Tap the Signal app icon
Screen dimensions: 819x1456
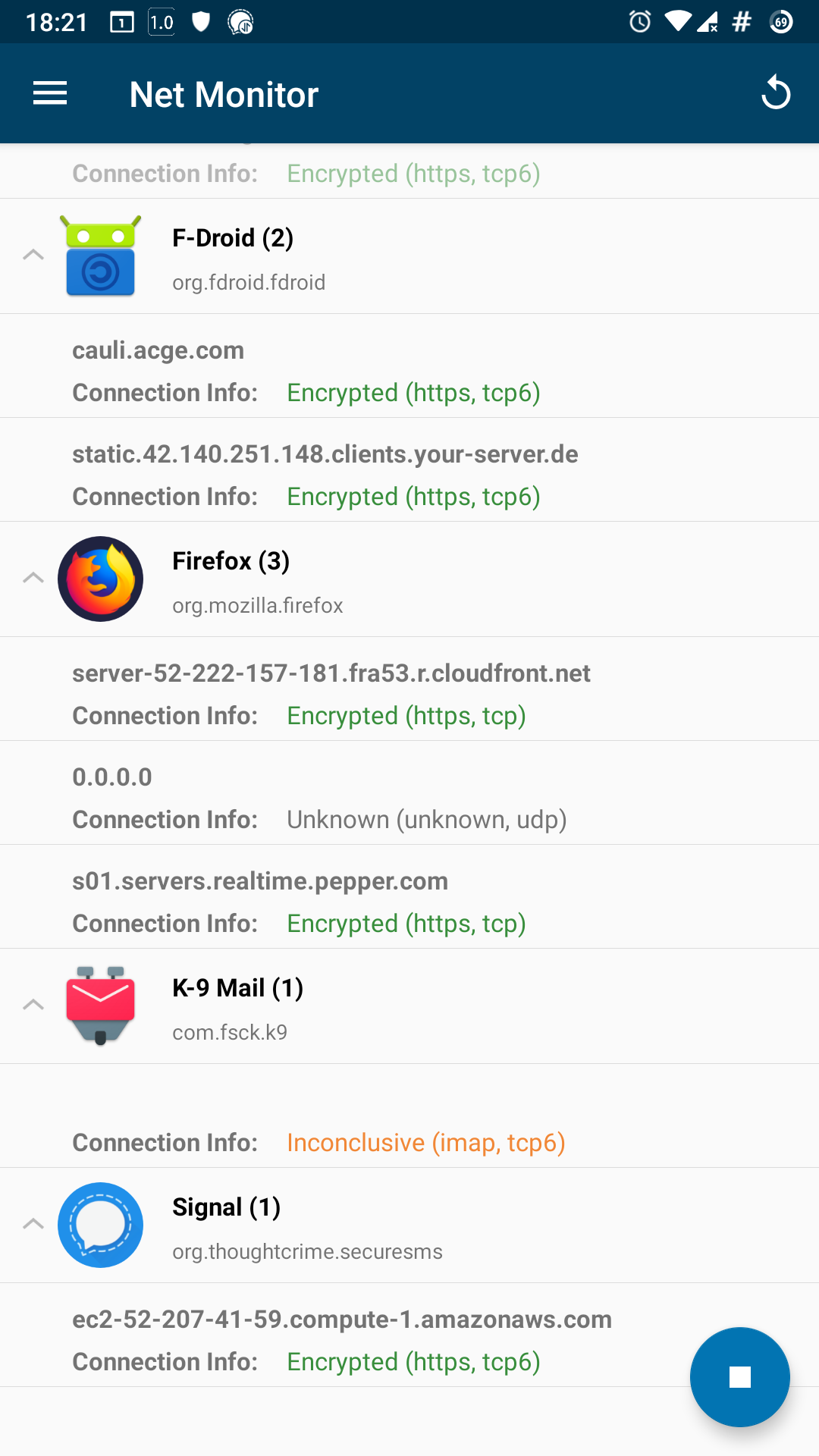tap(100, 1225)
